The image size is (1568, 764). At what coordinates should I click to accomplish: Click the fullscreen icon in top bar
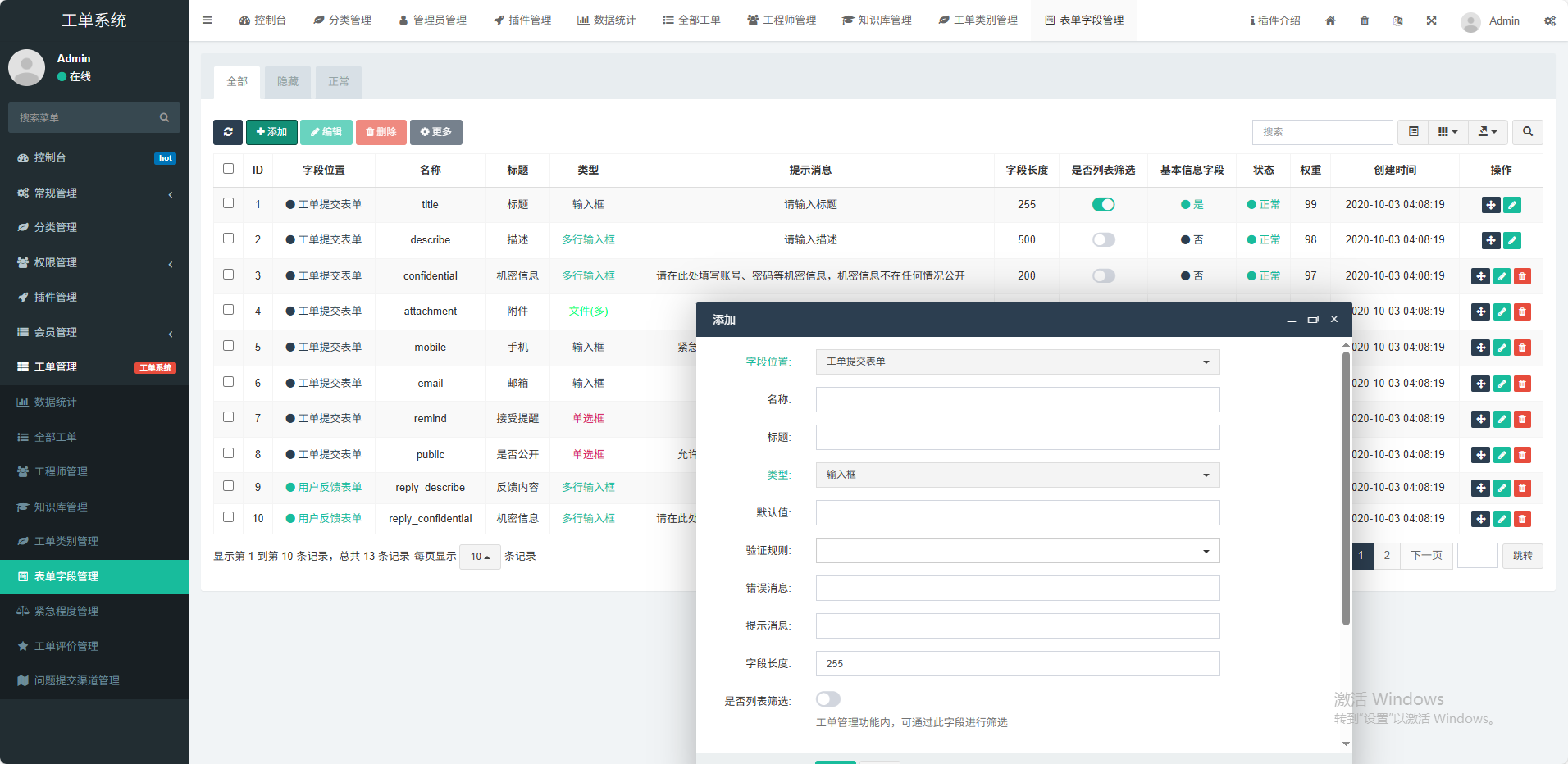click(x=1431, y=20)
